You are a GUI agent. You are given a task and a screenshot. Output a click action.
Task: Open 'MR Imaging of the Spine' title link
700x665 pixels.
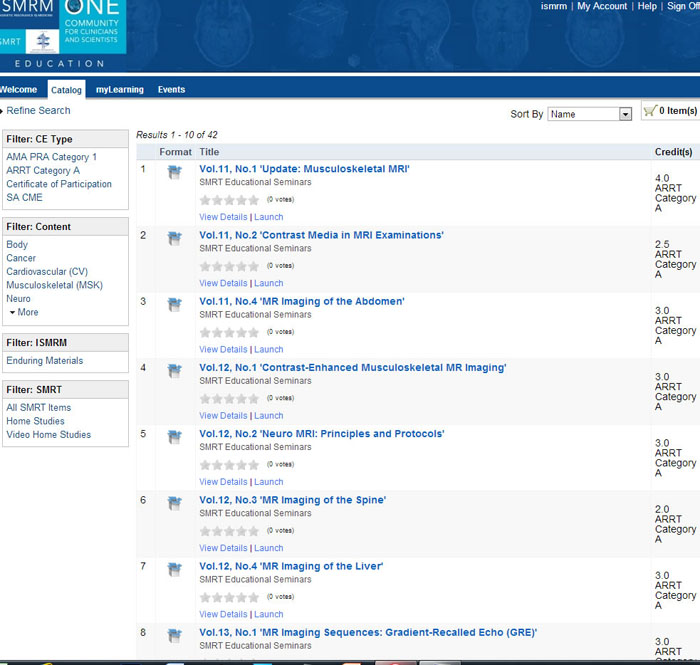pos(292,500)
